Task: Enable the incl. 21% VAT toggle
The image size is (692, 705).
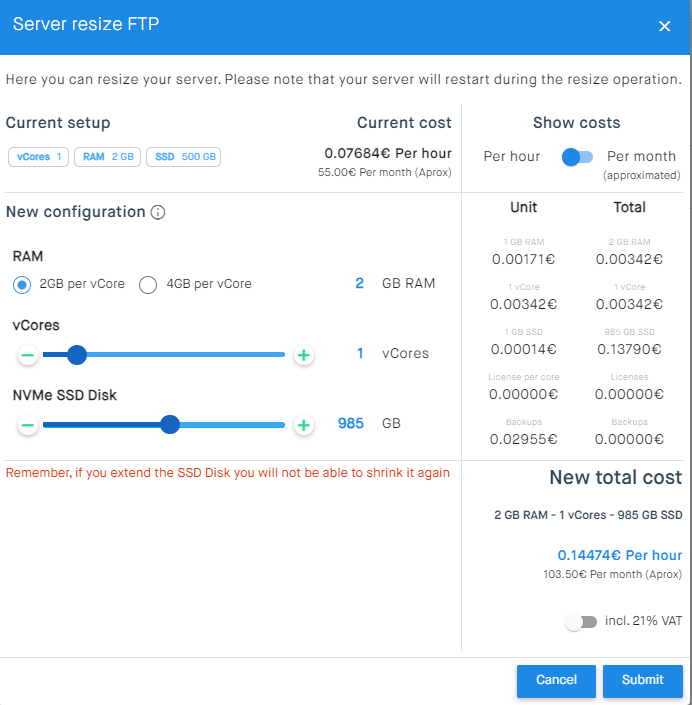Action: (x=580, y=622)
